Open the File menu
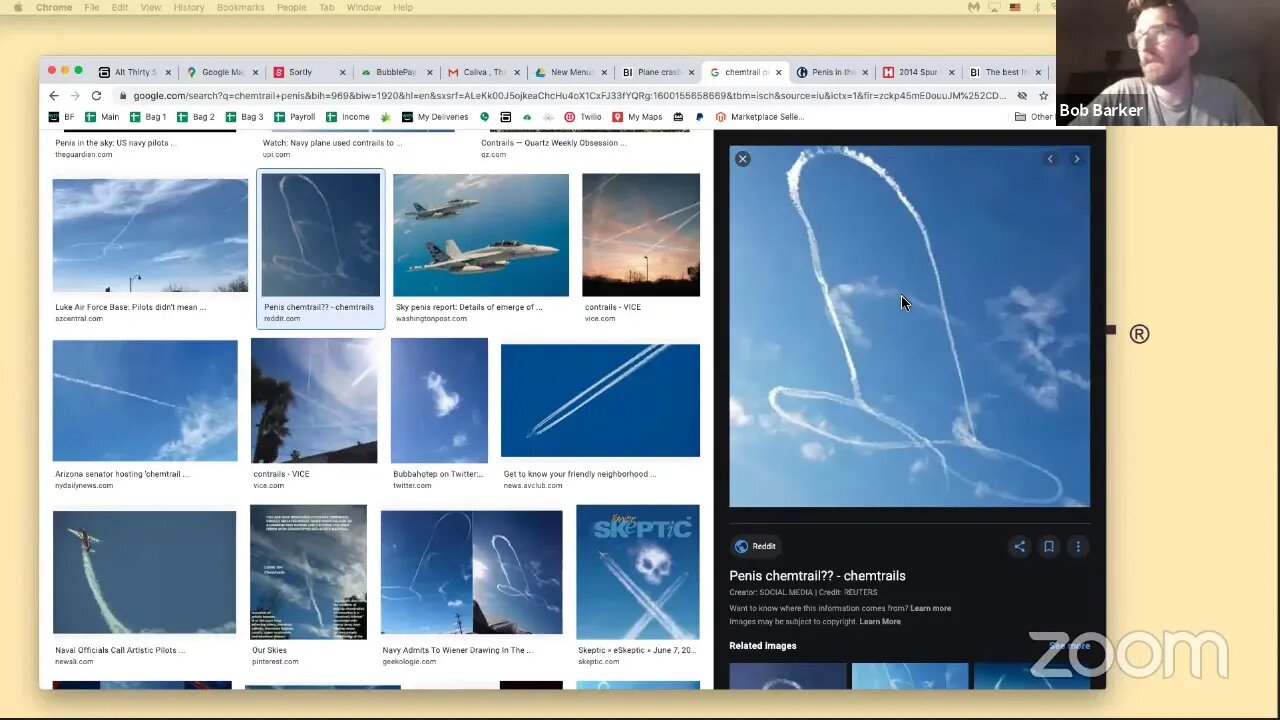This screenshot has width=1280, height=720. (x=92, y=7)
